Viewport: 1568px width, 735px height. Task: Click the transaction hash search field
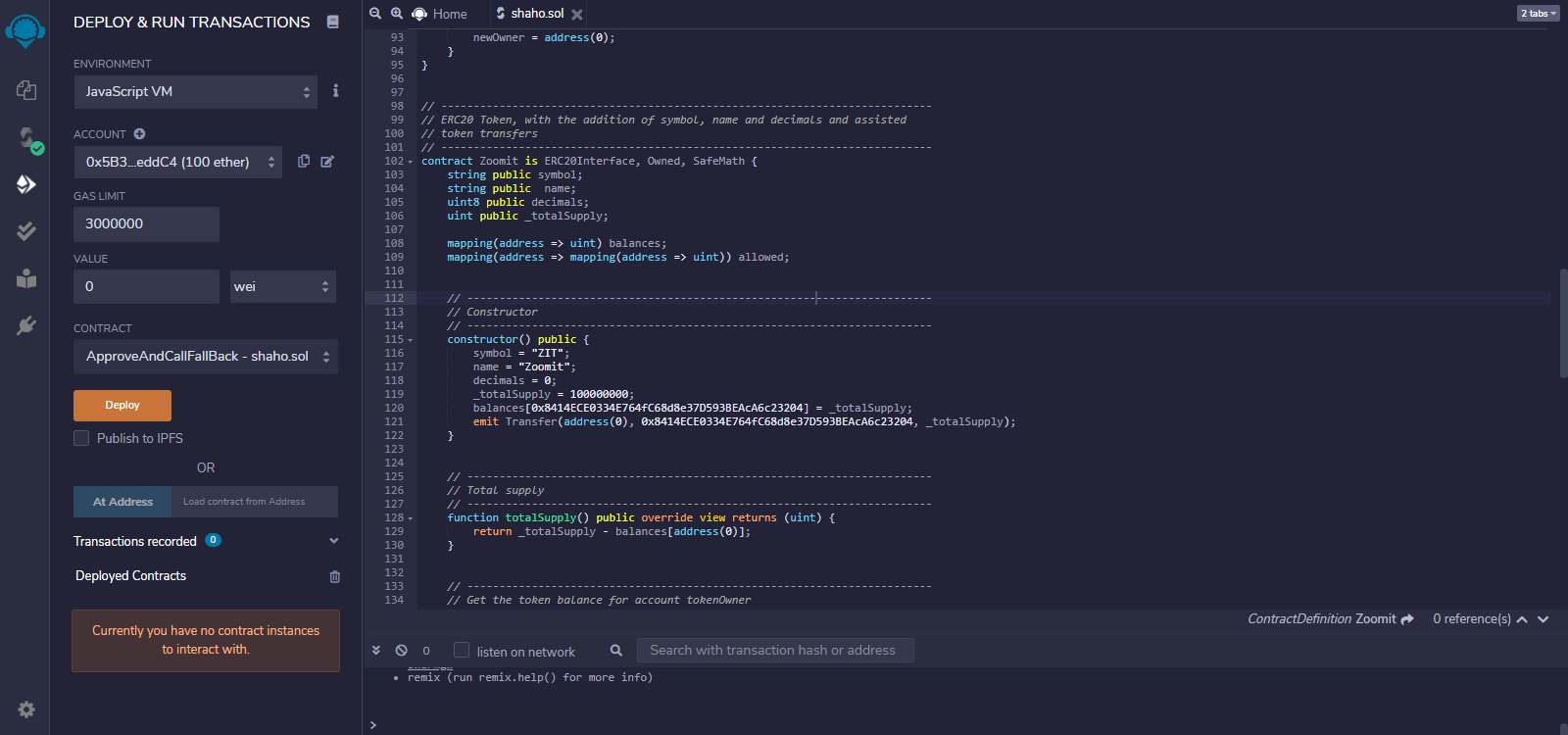click(774, 651)
